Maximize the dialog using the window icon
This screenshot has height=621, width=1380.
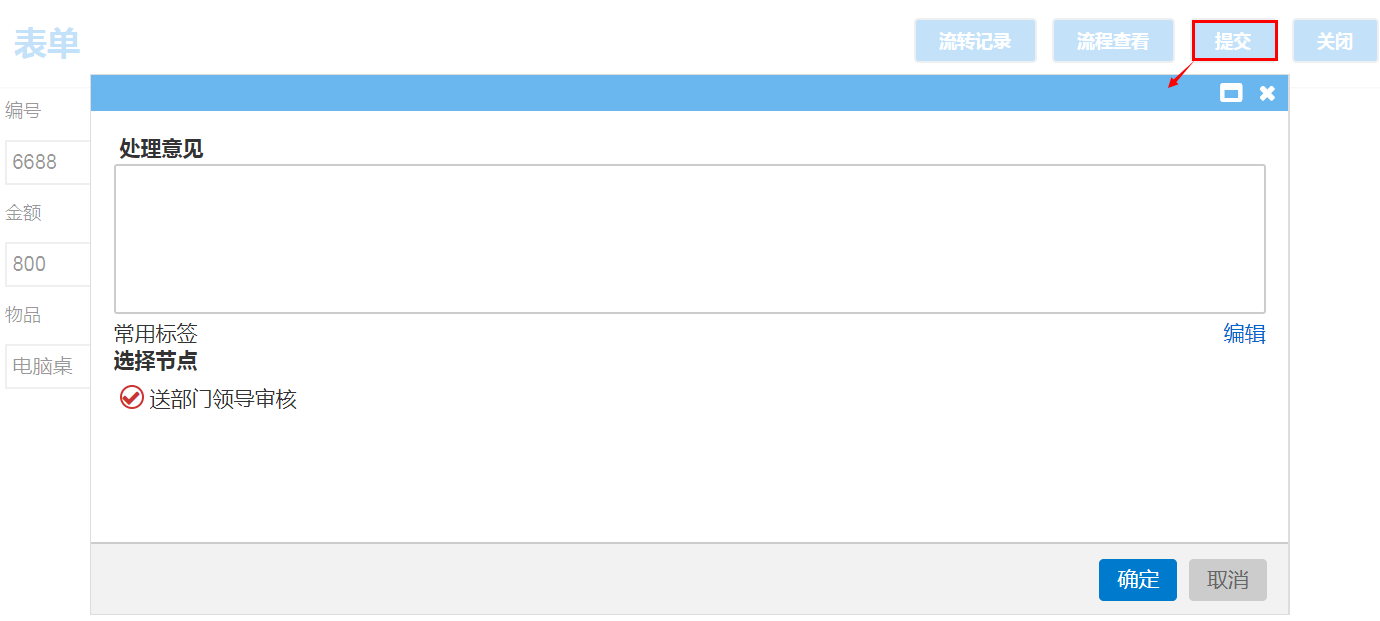1231,93
